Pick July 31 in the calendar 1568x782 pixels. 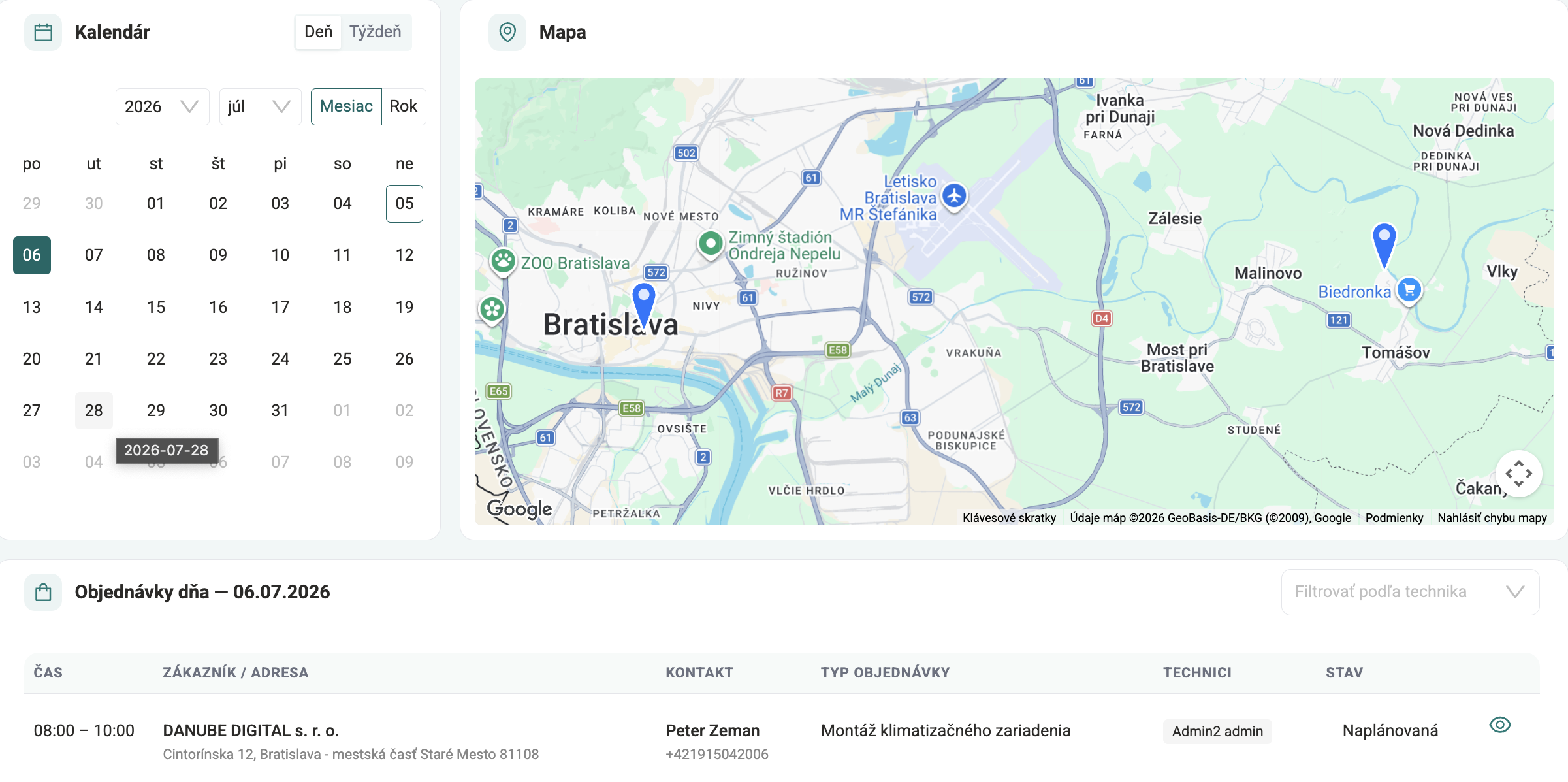[x=280, y=411]
